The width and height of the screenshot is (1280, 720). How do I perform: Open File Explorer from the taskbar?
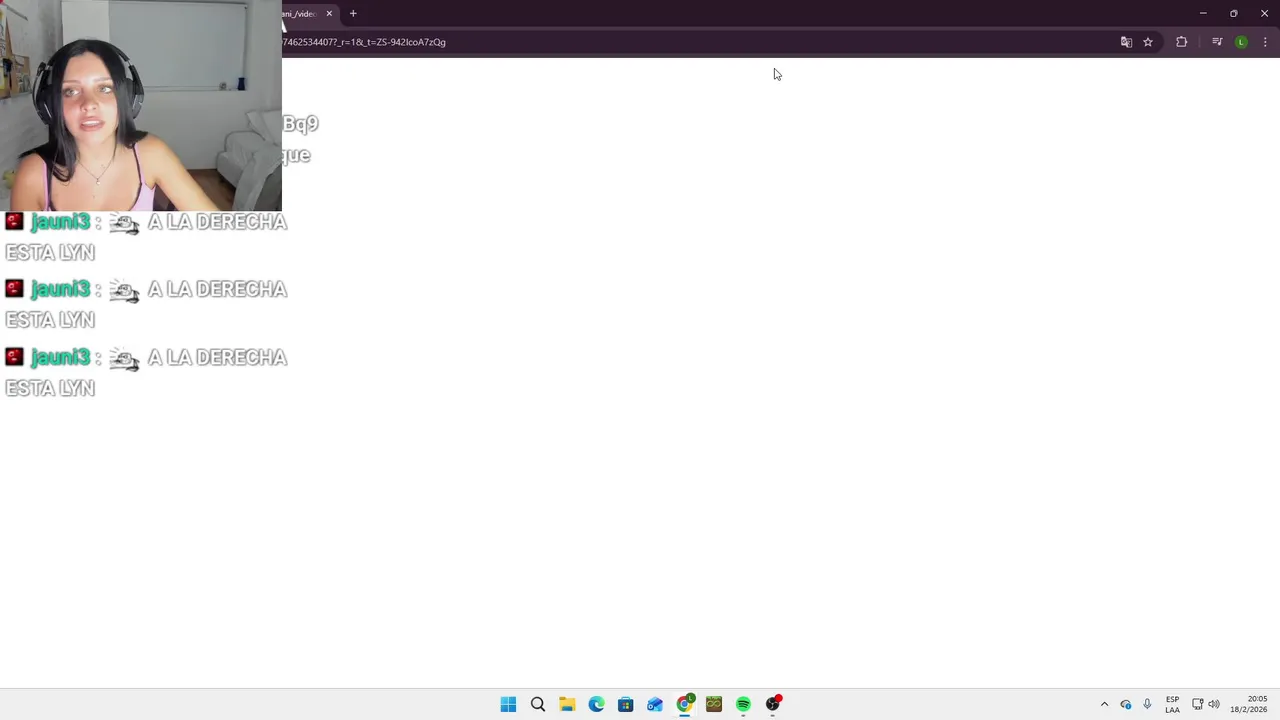click(567, 704)
